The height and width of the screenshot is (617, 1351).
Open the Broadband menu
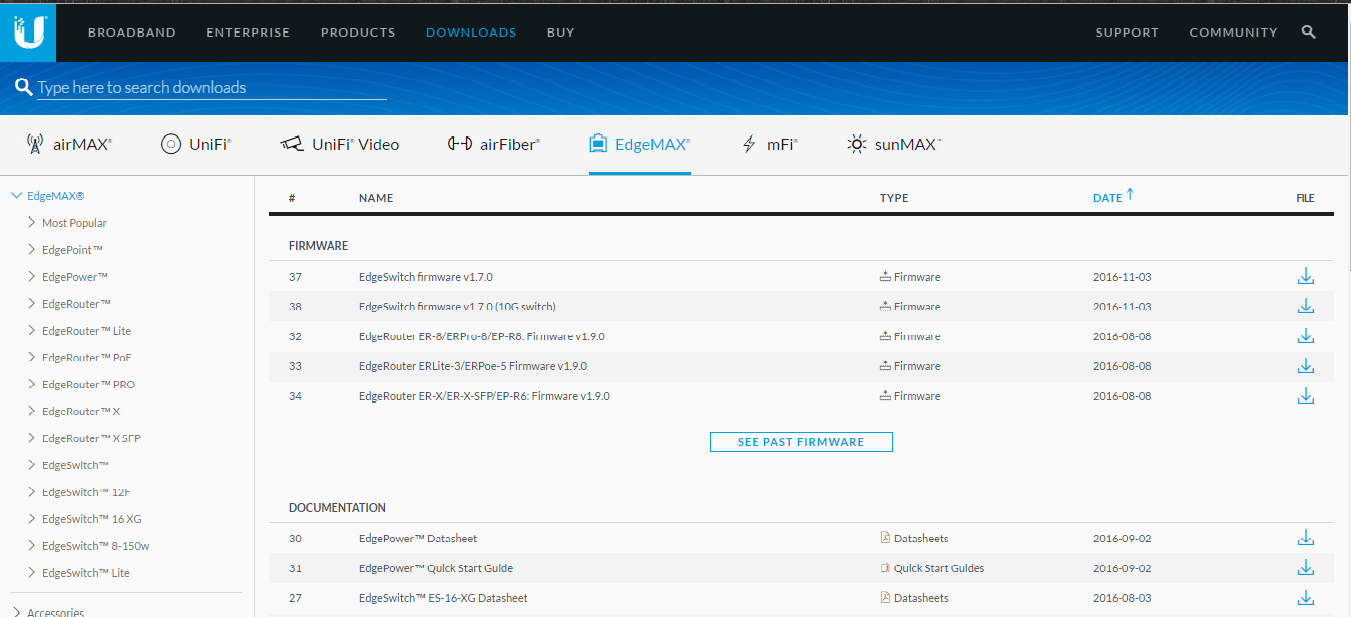(132, 32)
